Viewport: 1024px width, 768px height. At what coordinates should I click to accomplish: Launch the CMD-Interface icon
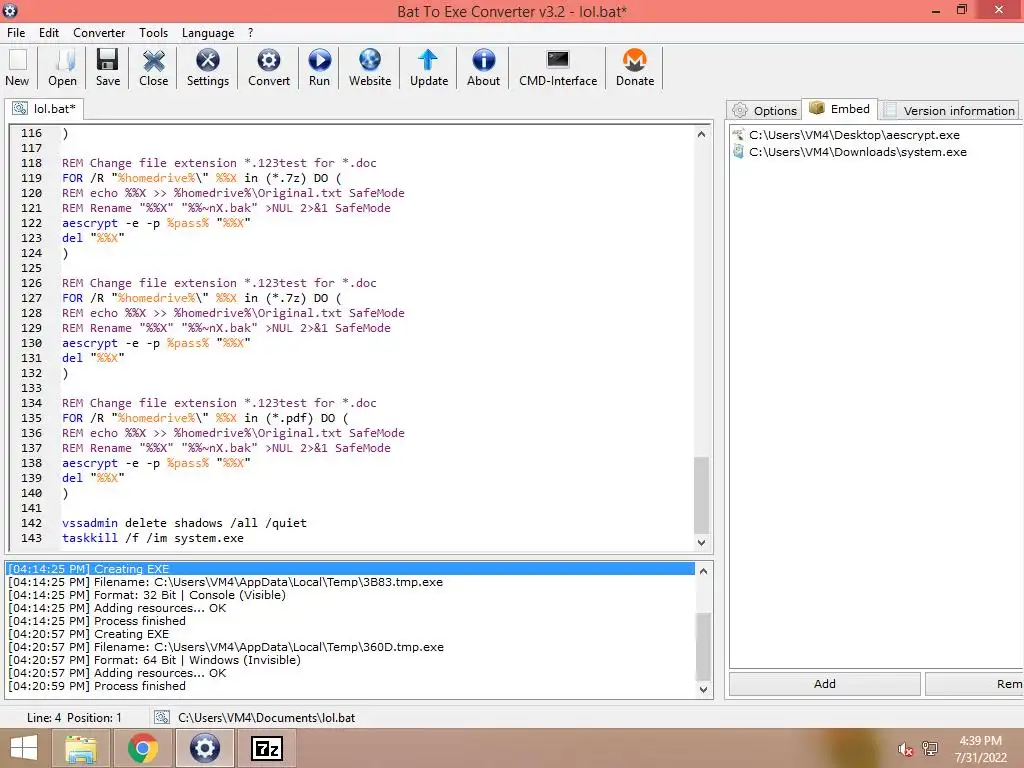point(558,68)
